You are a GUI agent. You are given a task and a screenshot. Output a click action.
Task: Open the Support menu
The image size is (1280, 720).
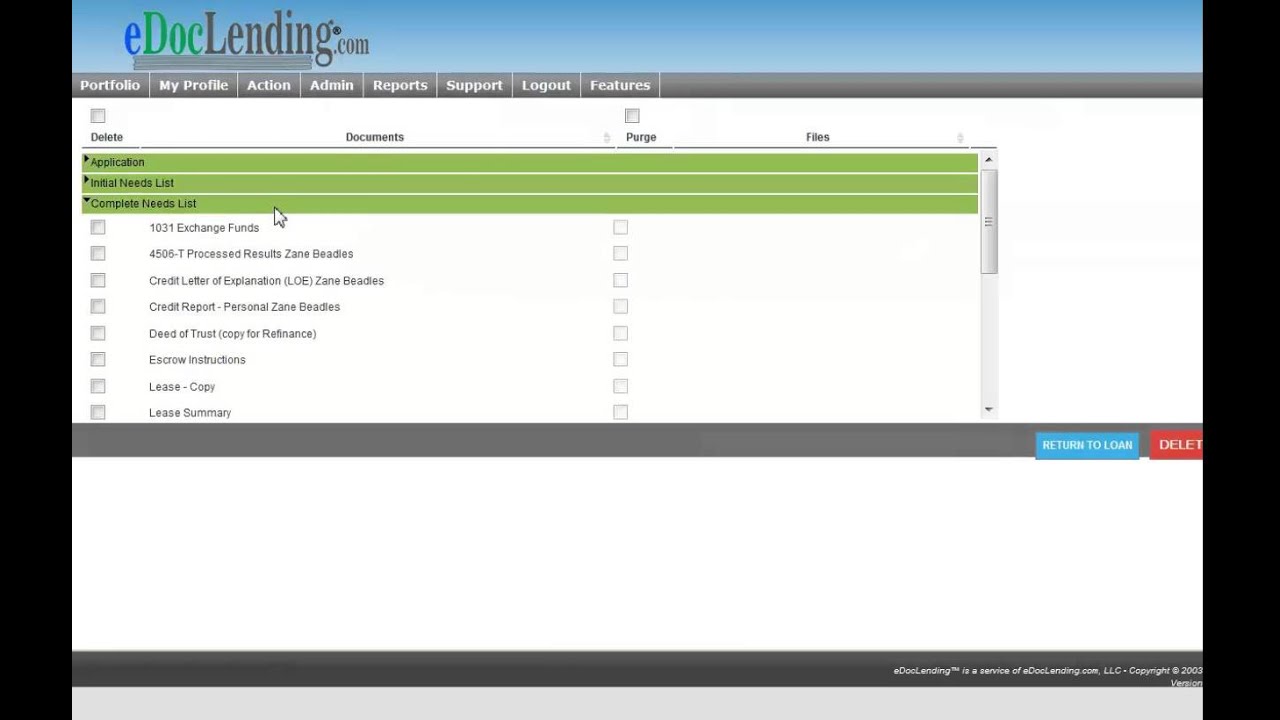(474, 85)
